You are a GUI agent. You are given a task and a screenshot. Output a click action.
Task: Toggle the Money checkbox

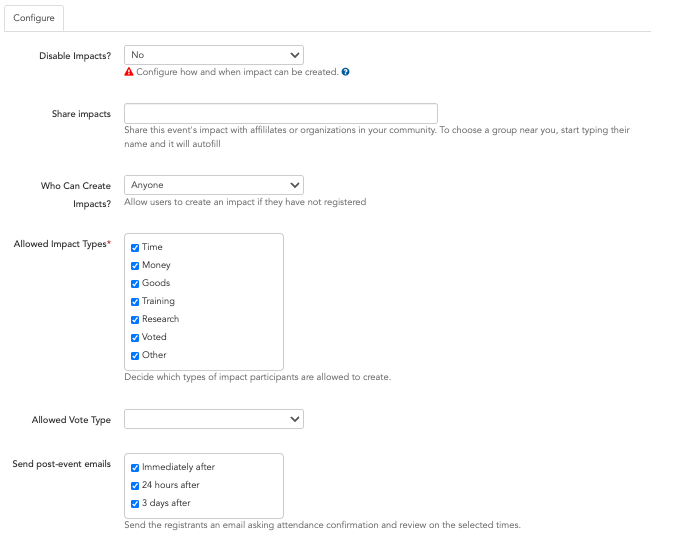(135, 266)
